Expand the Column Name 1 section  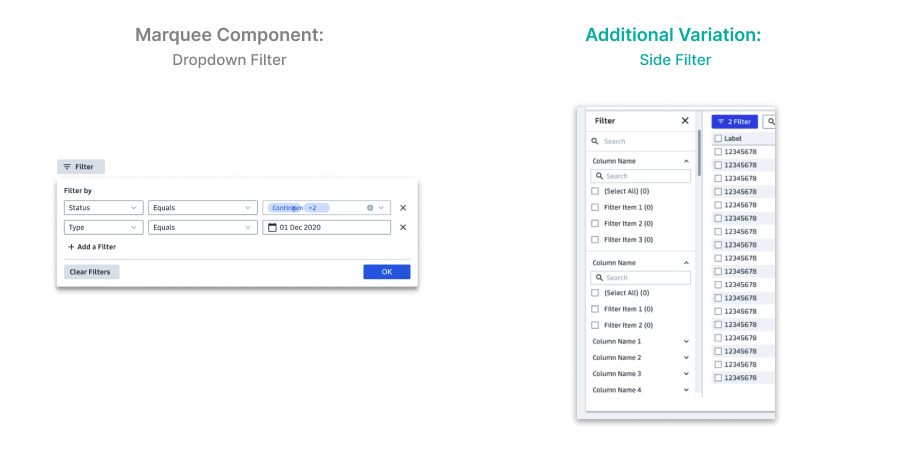tap(686, 341)
